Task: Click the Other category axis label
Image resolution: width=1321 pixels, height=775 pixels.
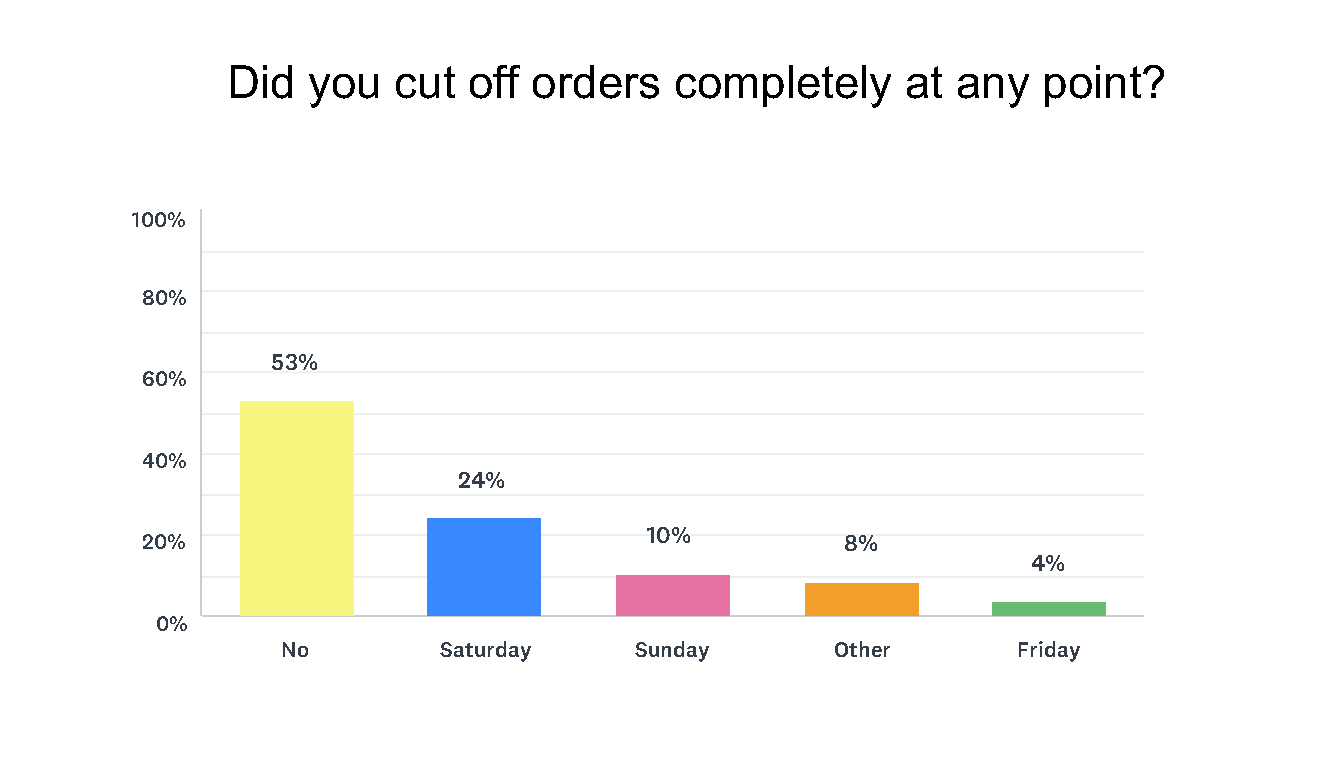Action: [x=861, y=650]
